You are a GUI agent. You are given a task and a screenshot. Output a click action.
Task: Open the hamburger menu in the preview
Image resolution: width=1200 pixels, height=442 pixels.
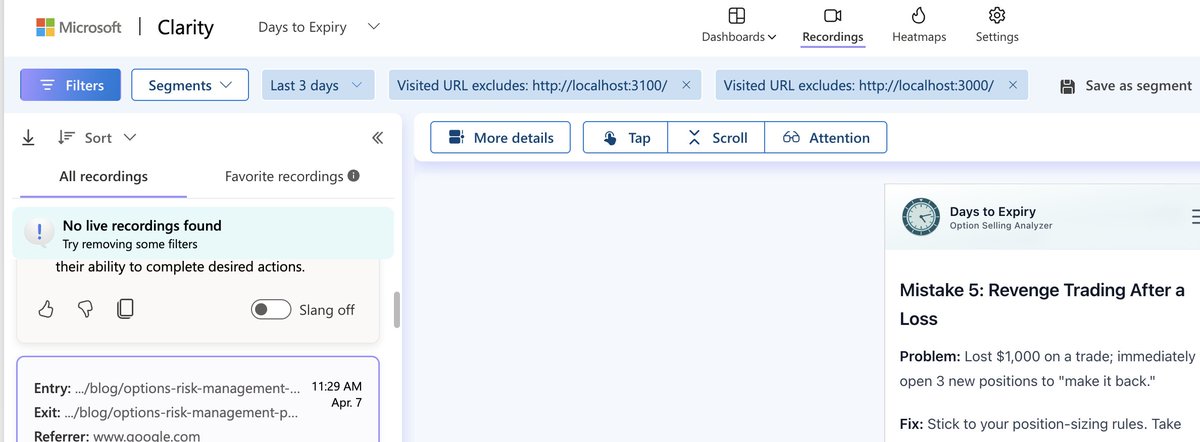coord(1195,217)
